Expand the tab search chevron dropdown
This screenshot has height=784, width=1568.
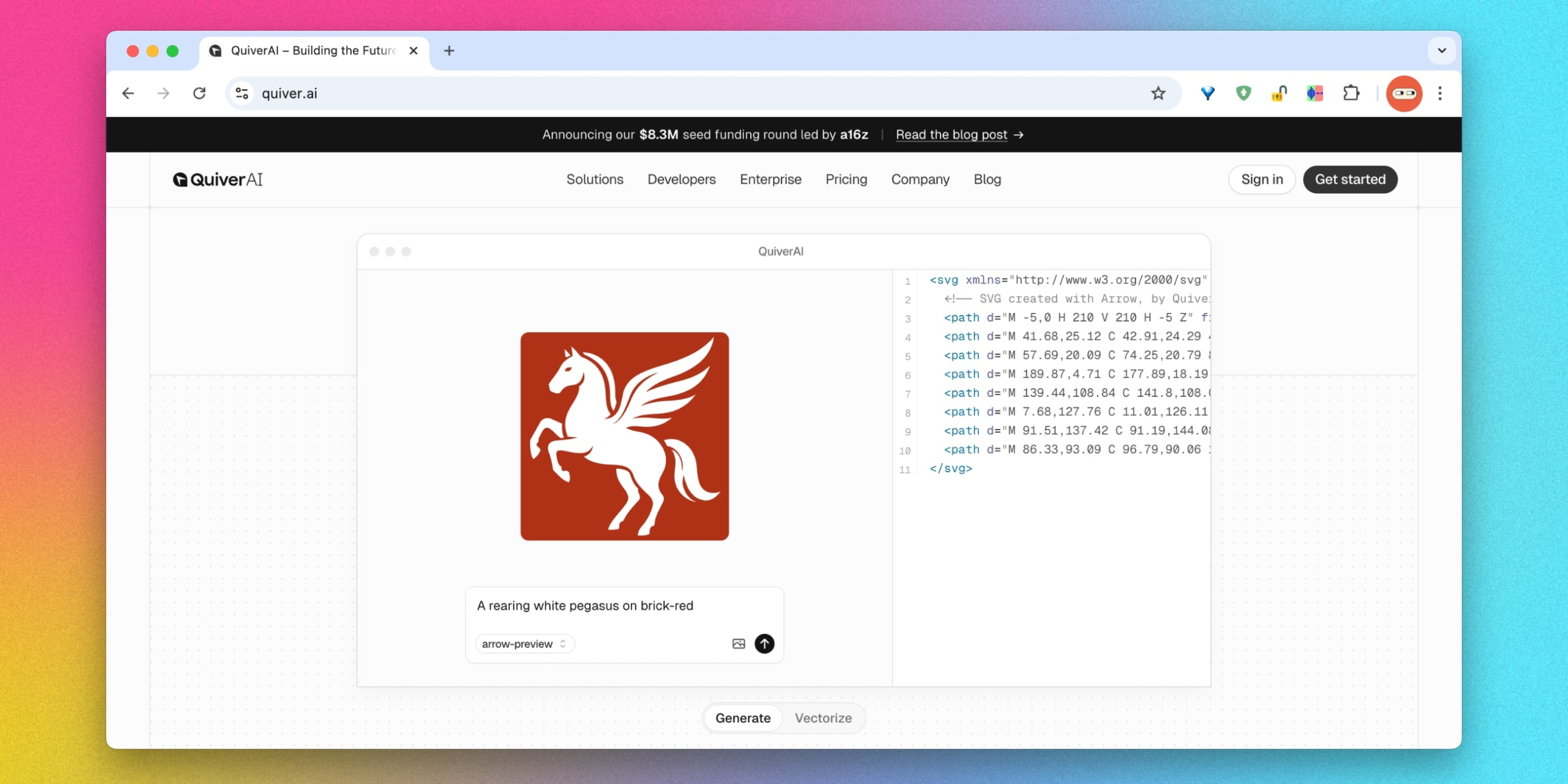(x=1441, y=51)
